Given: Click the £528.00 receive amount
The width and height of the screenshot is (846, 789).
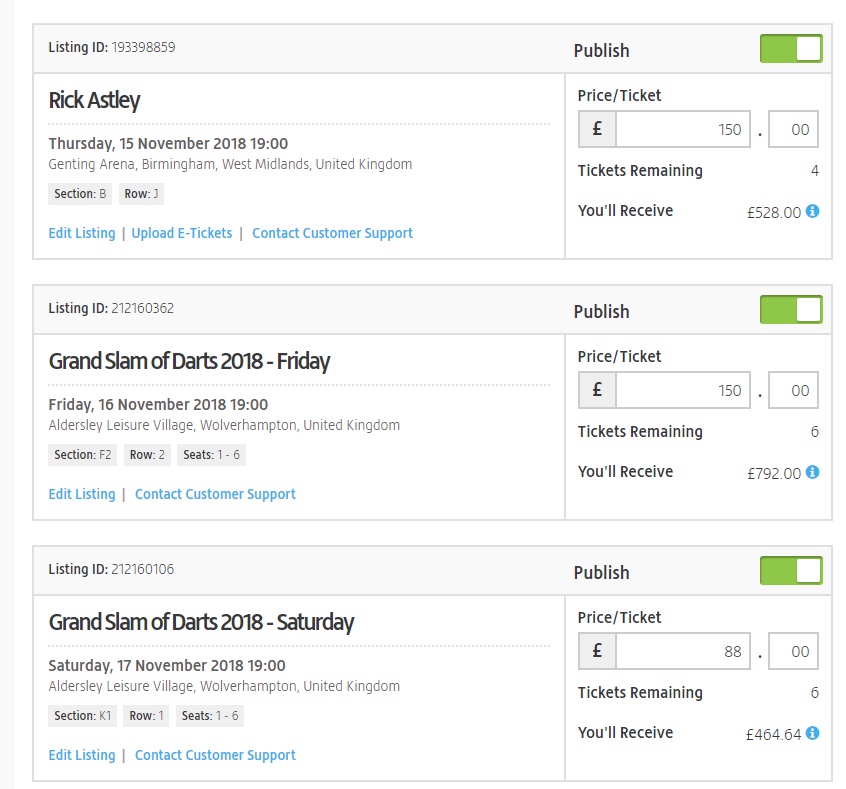Looking at the screenshot, I should tap(774, 213).
